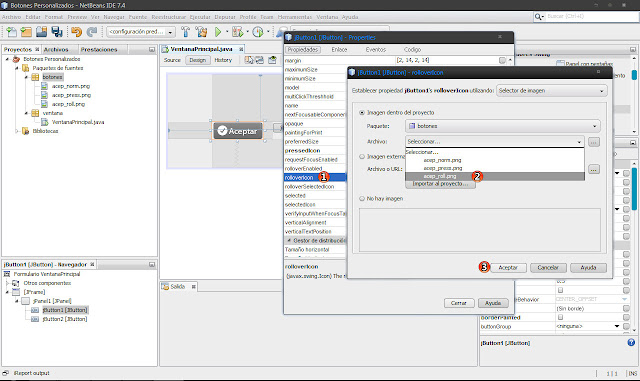Open the Reestructurar menu
This screenshot has height=381, width=640.
[x=169, y=17]
